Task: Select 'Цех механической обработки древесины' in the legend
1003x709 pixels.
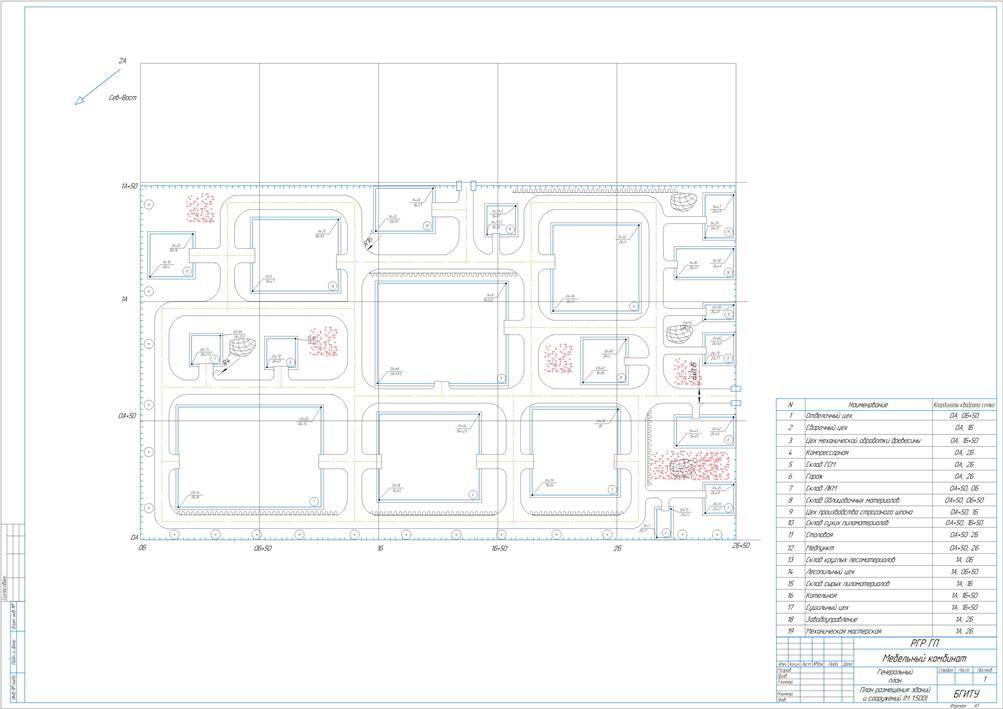Action: pyautogui.click(x=863, y=440)
